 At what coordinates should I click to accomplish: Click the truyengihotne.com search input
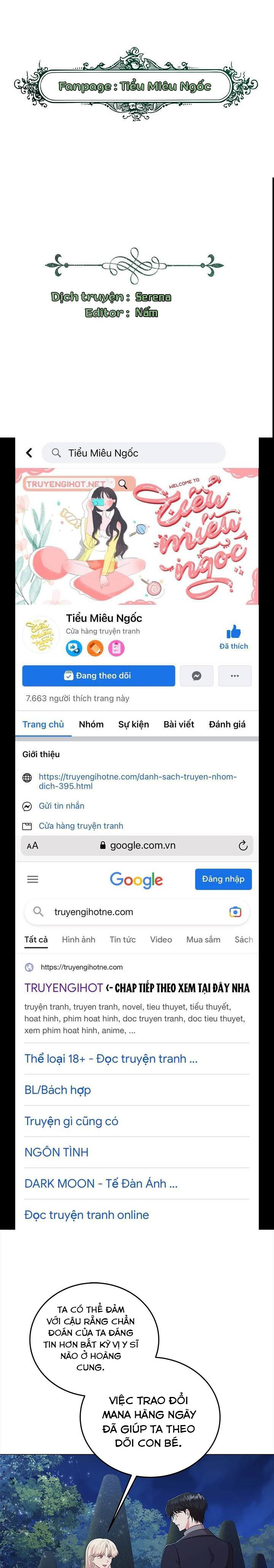[137, 912]
